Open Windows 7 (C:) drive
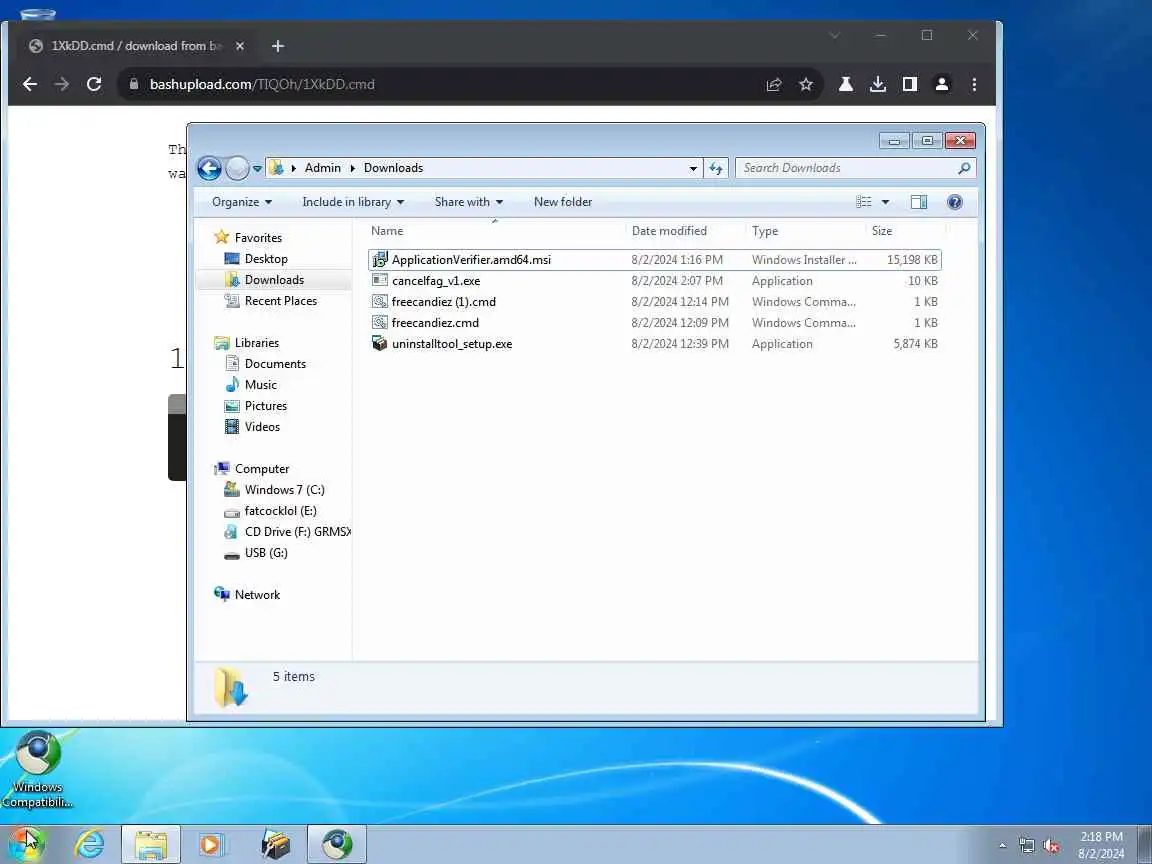Viewport: 1152px width, 864px height. [284, 490]
